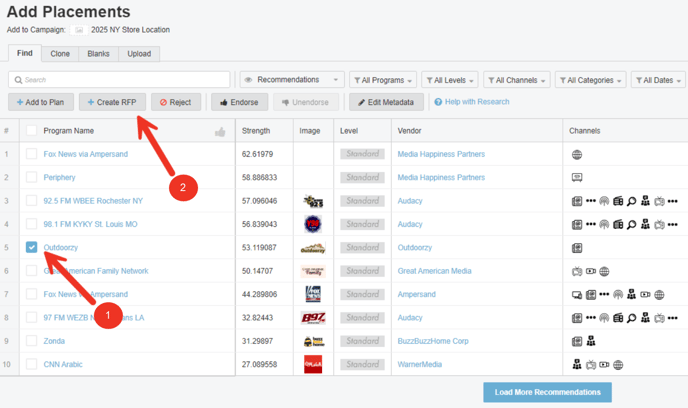Click the TV channel icon for Great American Media
The width and height of the screenshot is (688, 408).
pyautogui.click(x=577, y=272)
